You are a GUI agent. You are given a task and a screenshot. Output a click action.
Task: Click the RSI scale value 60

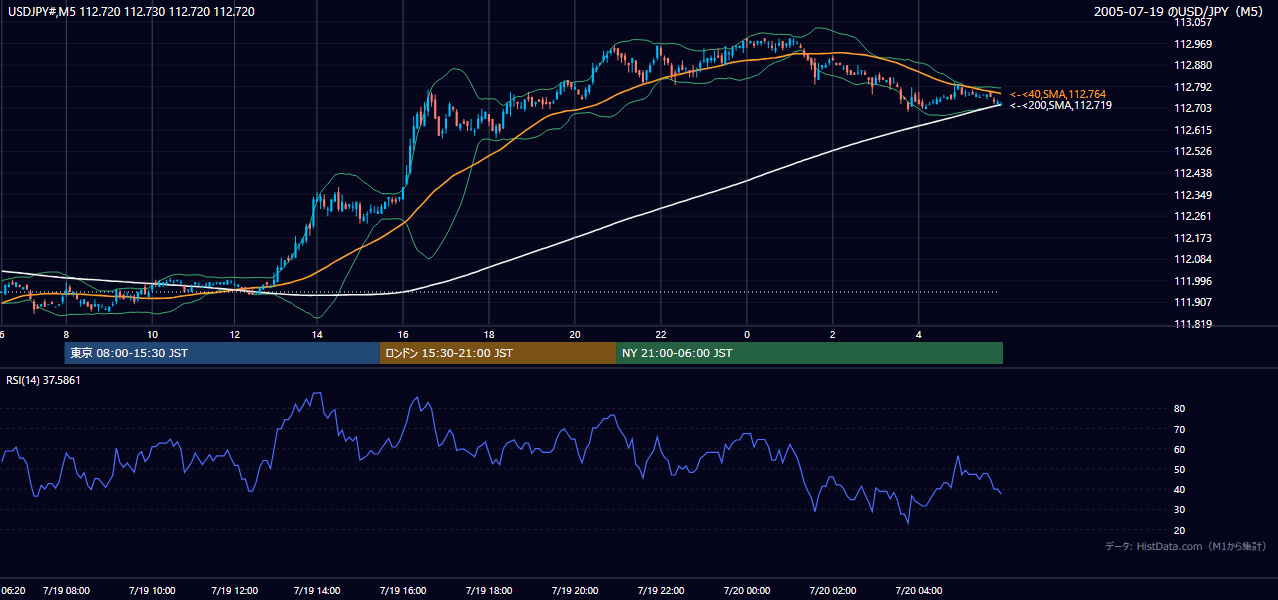[x=1179, y=449]
